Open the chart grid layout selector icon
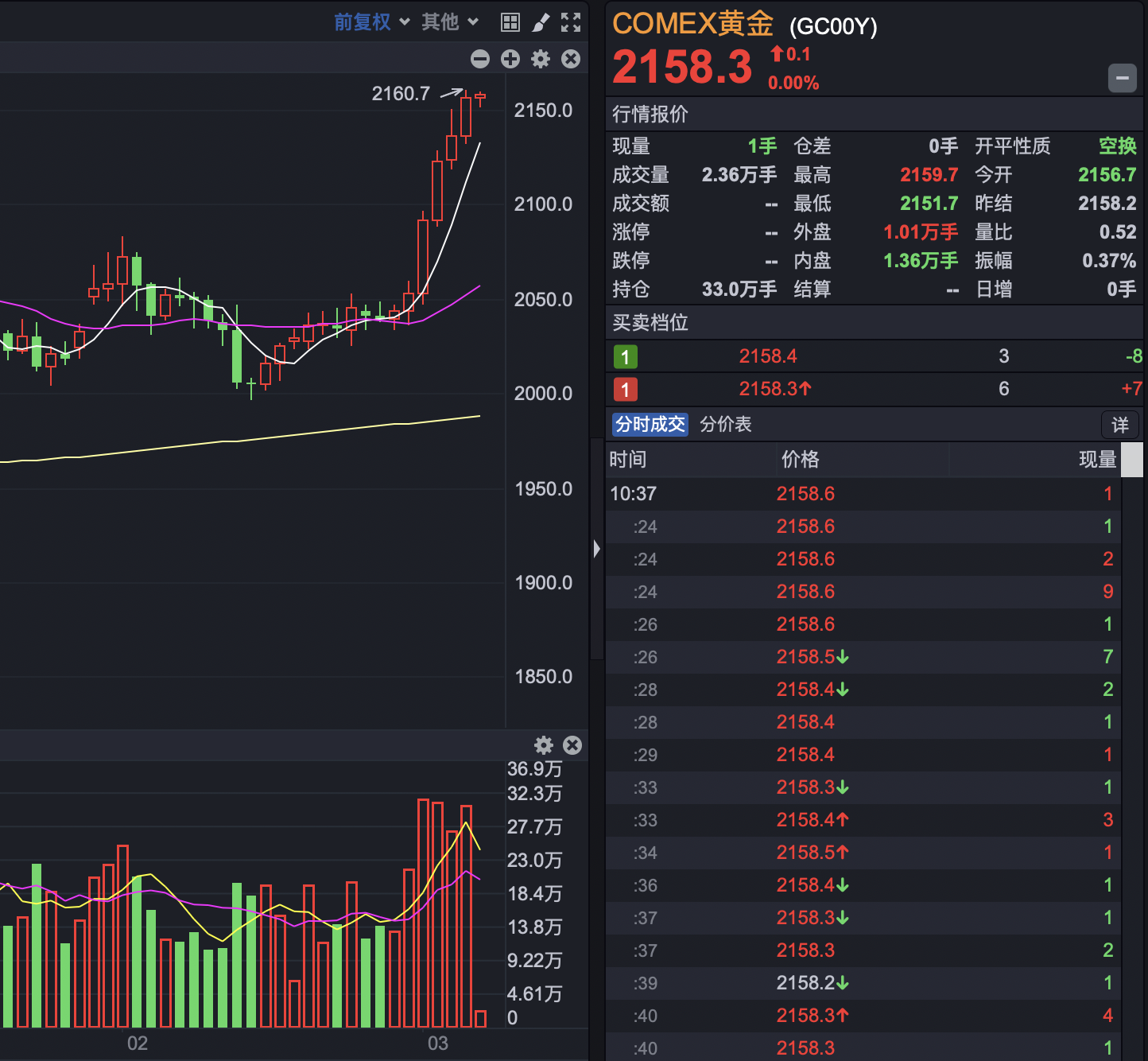Image resolution: width=1148 pixels, height=1061 pixels. tap(510, 21)
